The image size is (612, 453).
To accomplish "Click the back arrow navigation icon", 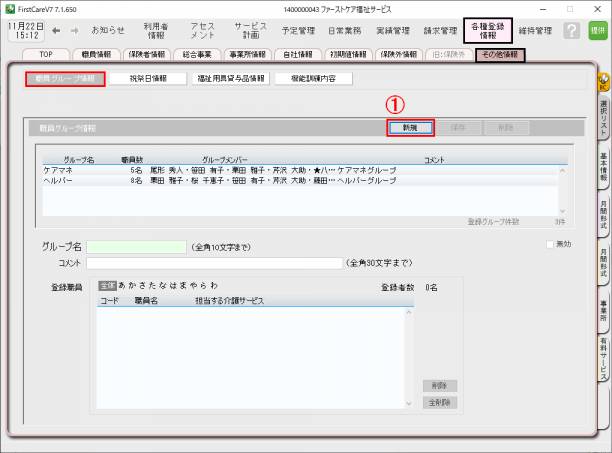I will pyautogui.click(x=56, y=30).
